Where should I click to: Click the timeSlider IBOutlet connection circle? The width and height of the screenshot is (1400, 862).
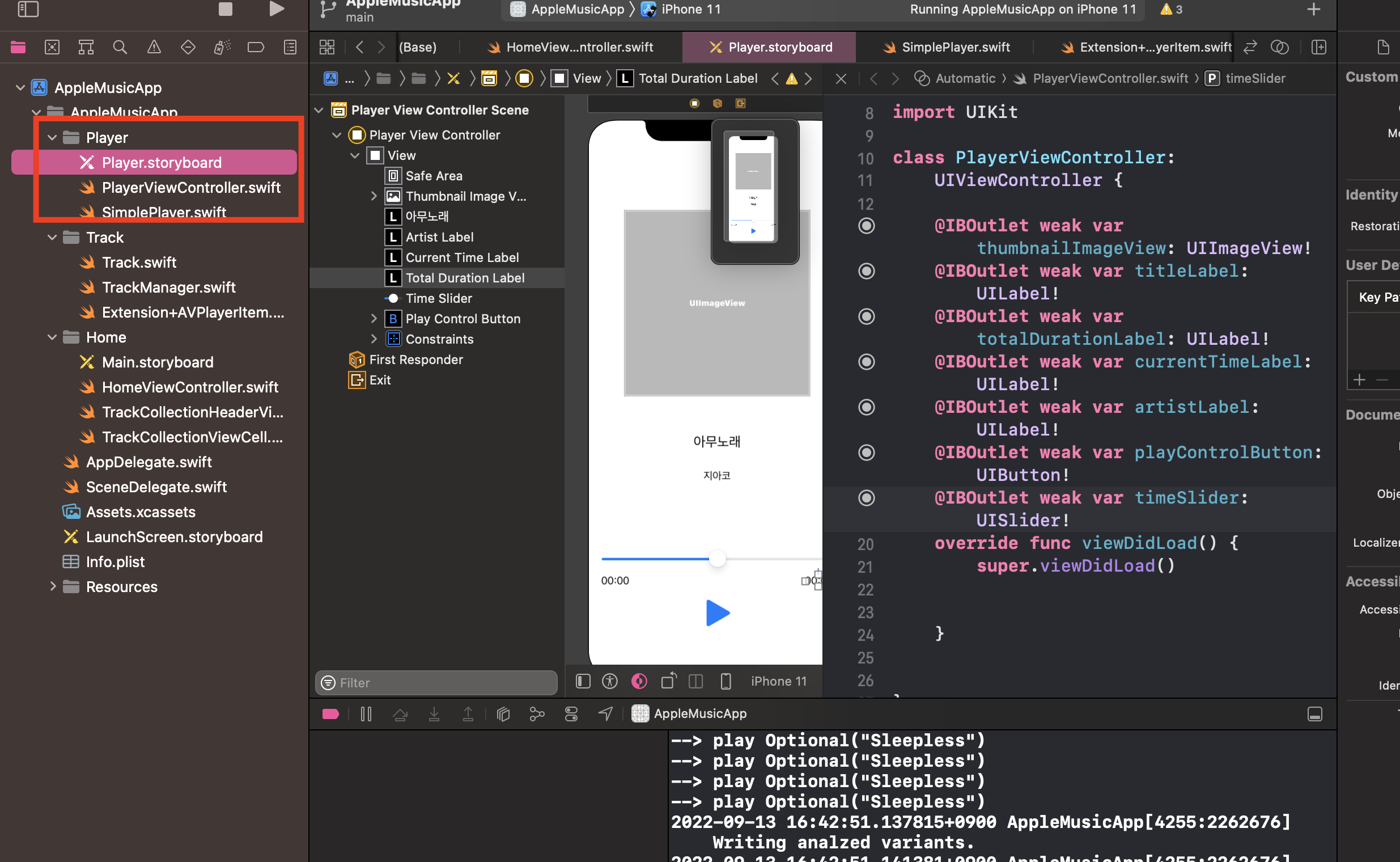[866, 498]
